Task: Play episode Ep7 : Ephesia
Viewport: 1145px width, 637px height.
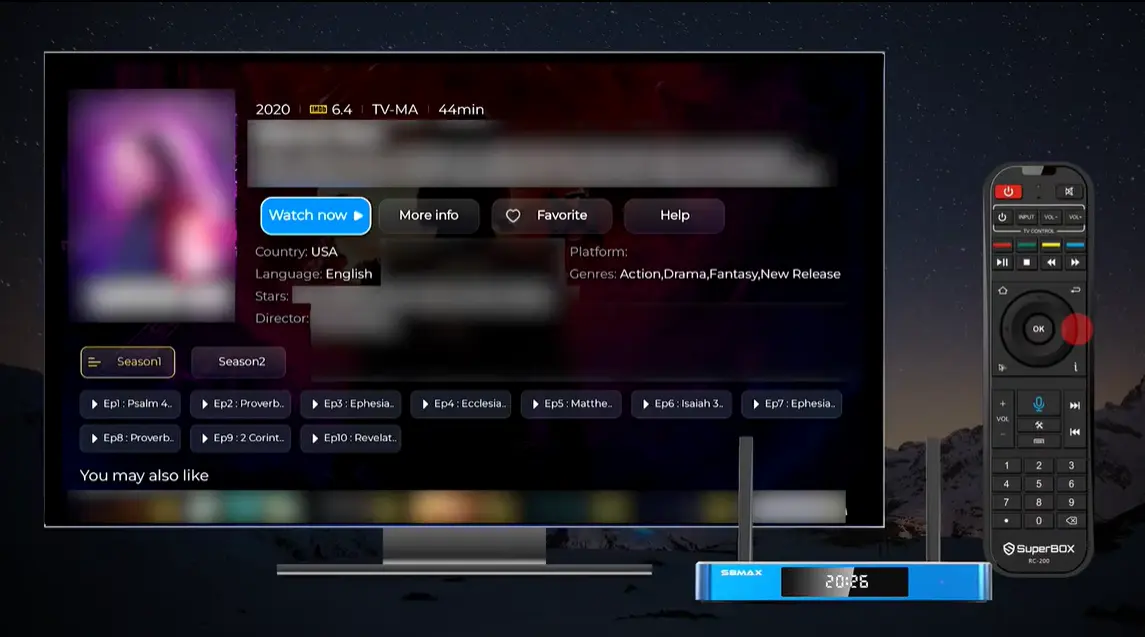Action: [x=792, y=404]
